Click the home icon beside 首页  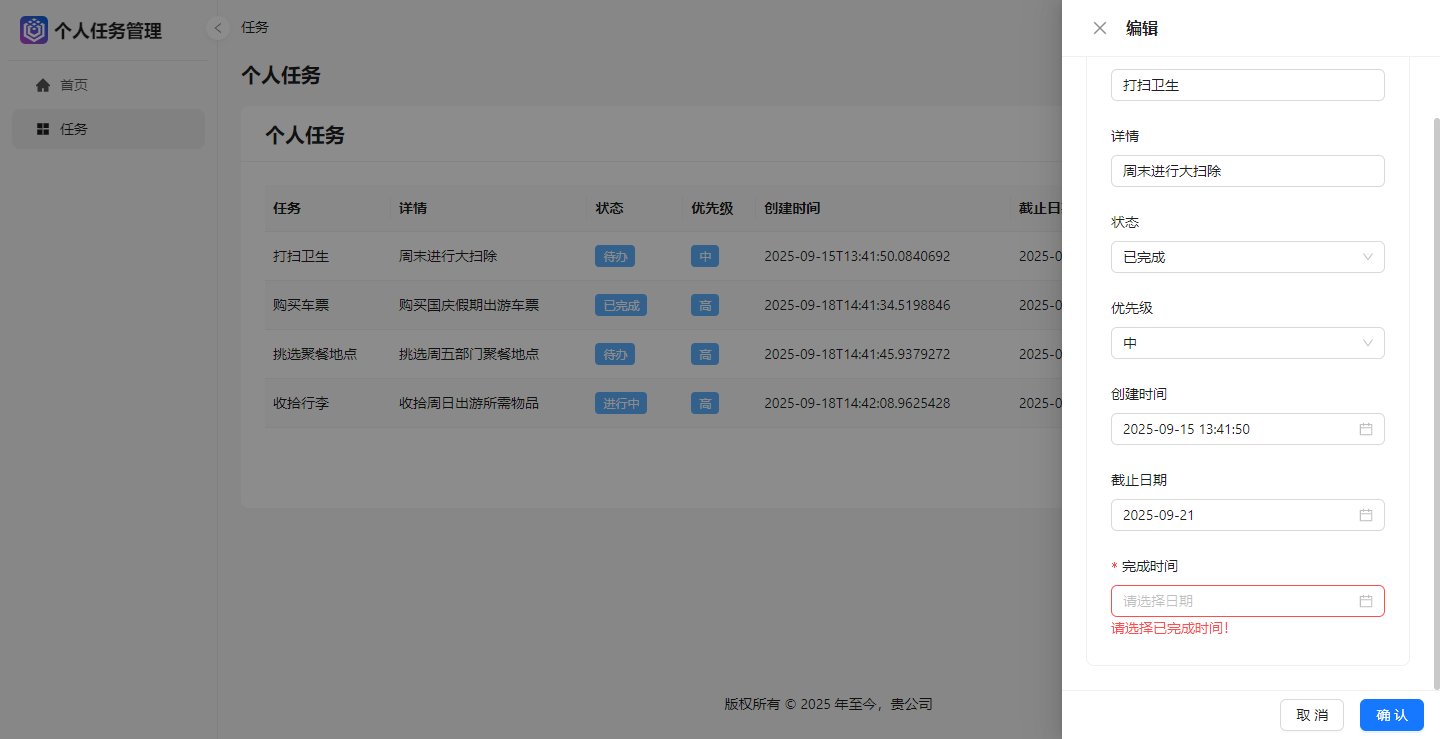(43, 85)
